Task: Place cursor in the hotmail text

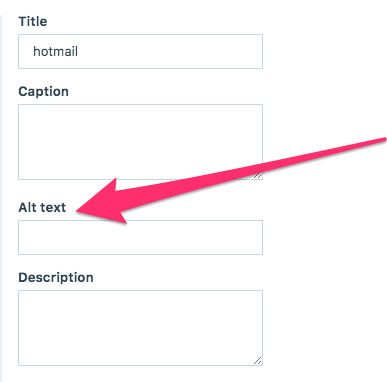Action: coord(55,51)
